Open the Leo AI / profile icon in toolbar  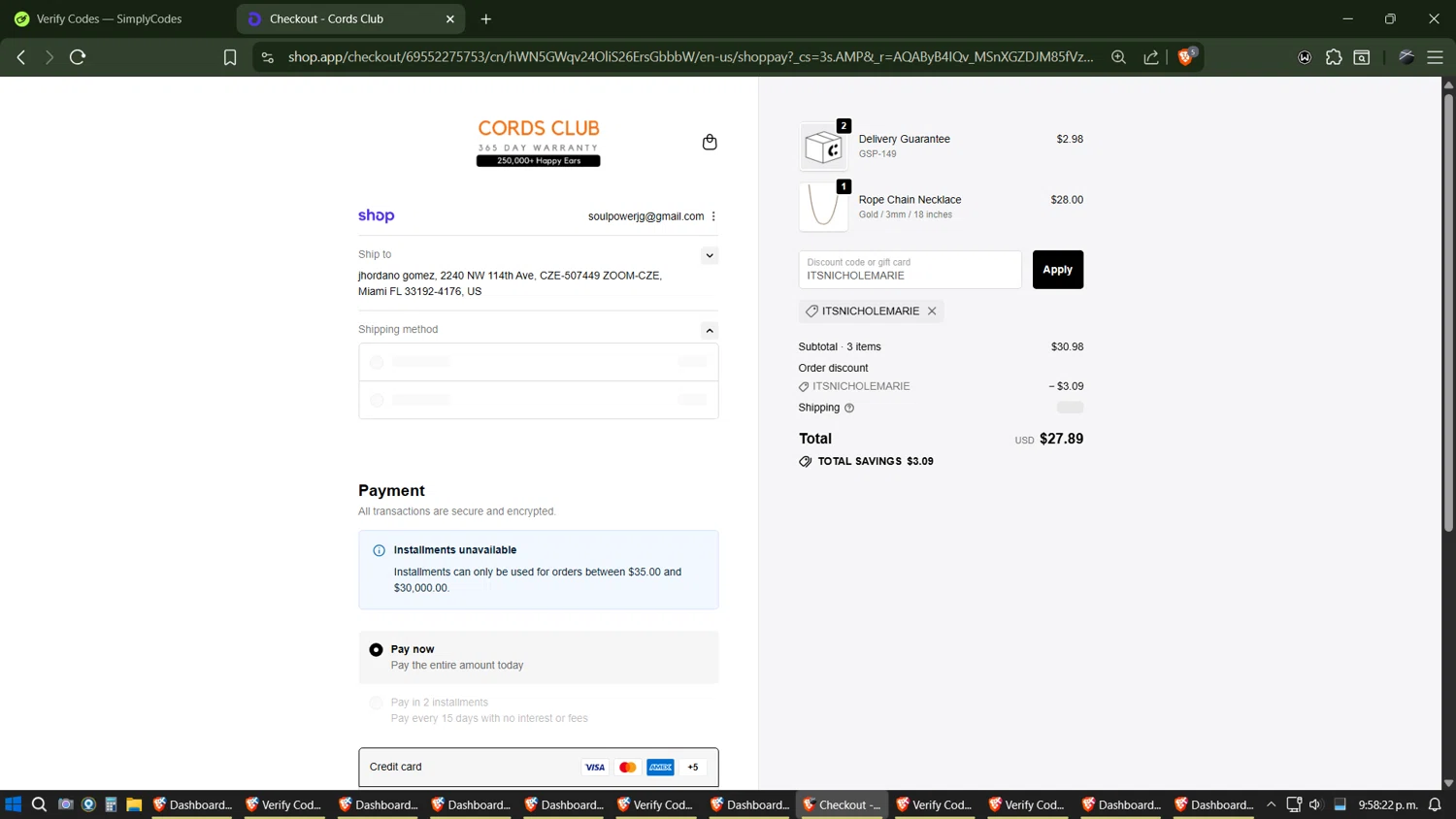(x=1406, y=57)
